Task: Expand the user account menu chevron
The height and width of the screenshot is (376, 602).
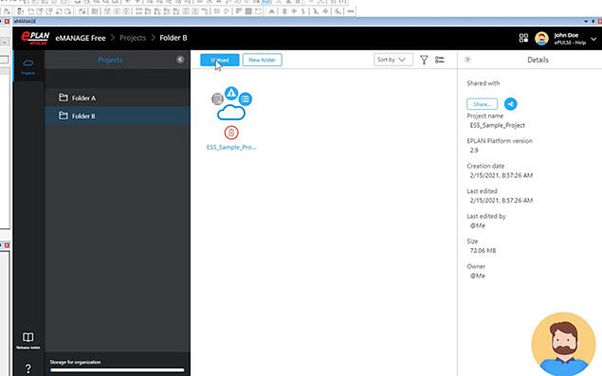Action: pos(594,39)
